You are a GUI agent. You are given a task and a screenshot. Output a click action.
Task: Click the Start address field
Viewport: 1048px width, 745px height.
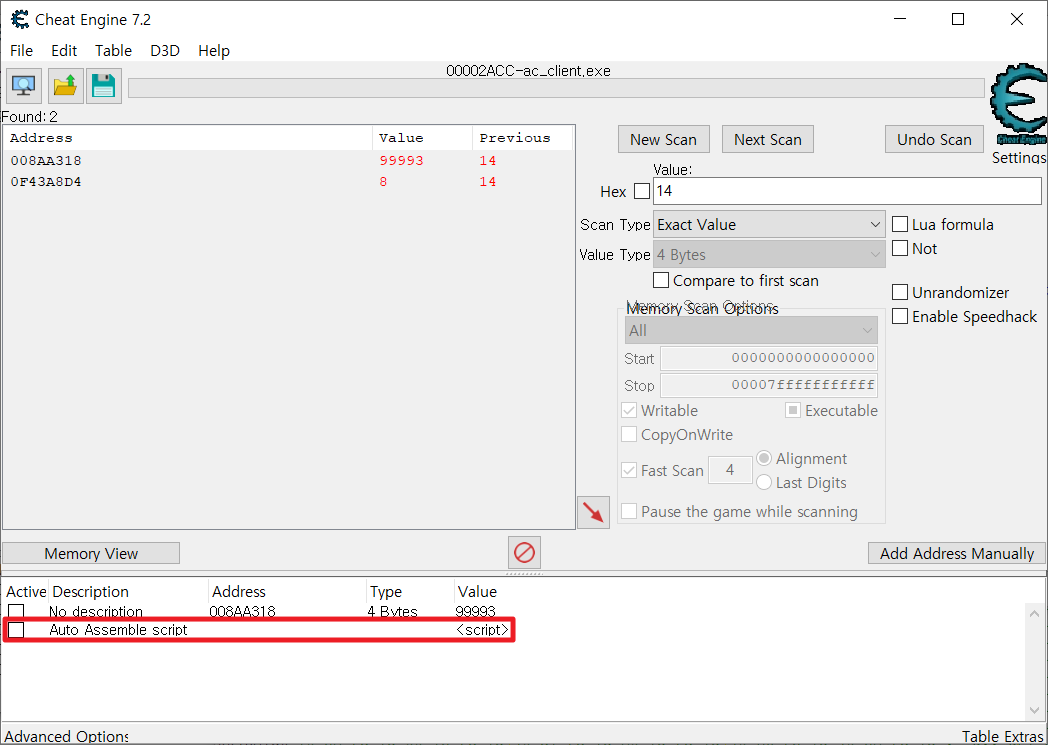[x=769, y=358]
